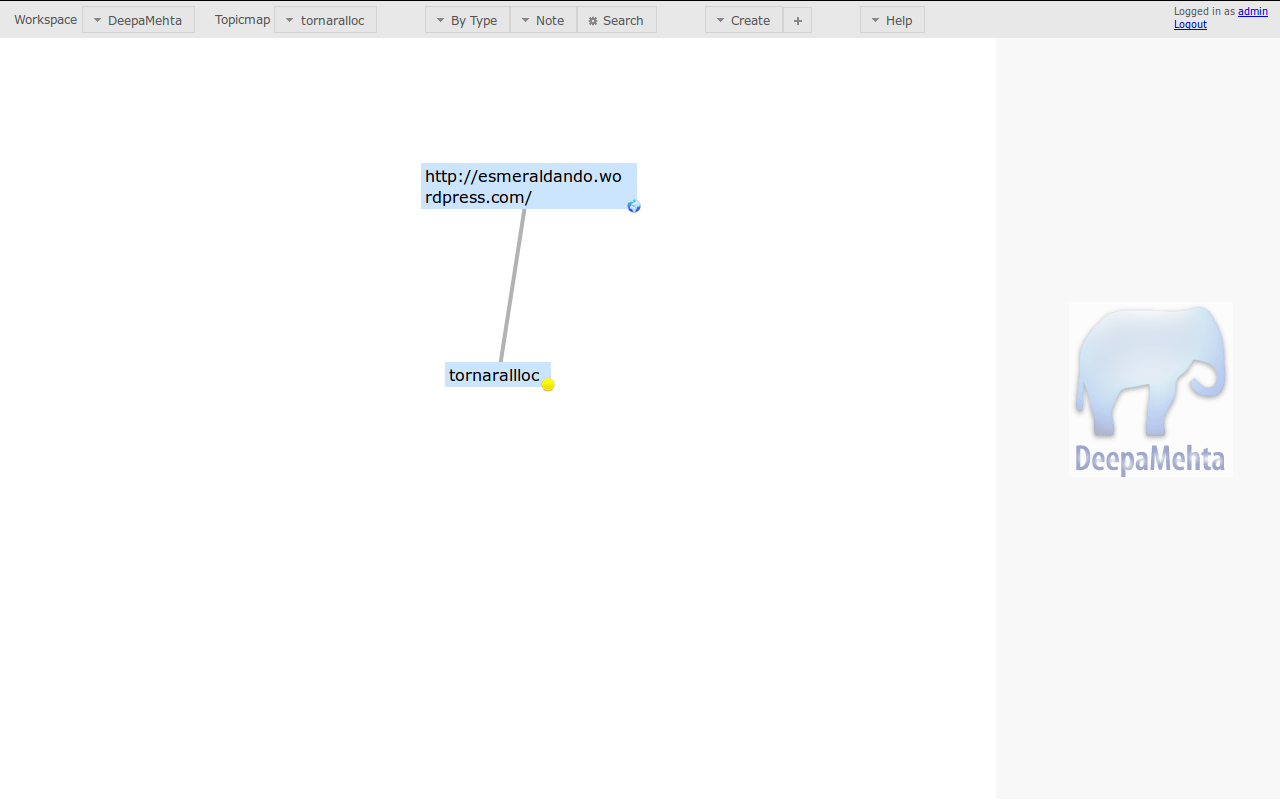
Task: Click the admin user link
Action: 1253,12
